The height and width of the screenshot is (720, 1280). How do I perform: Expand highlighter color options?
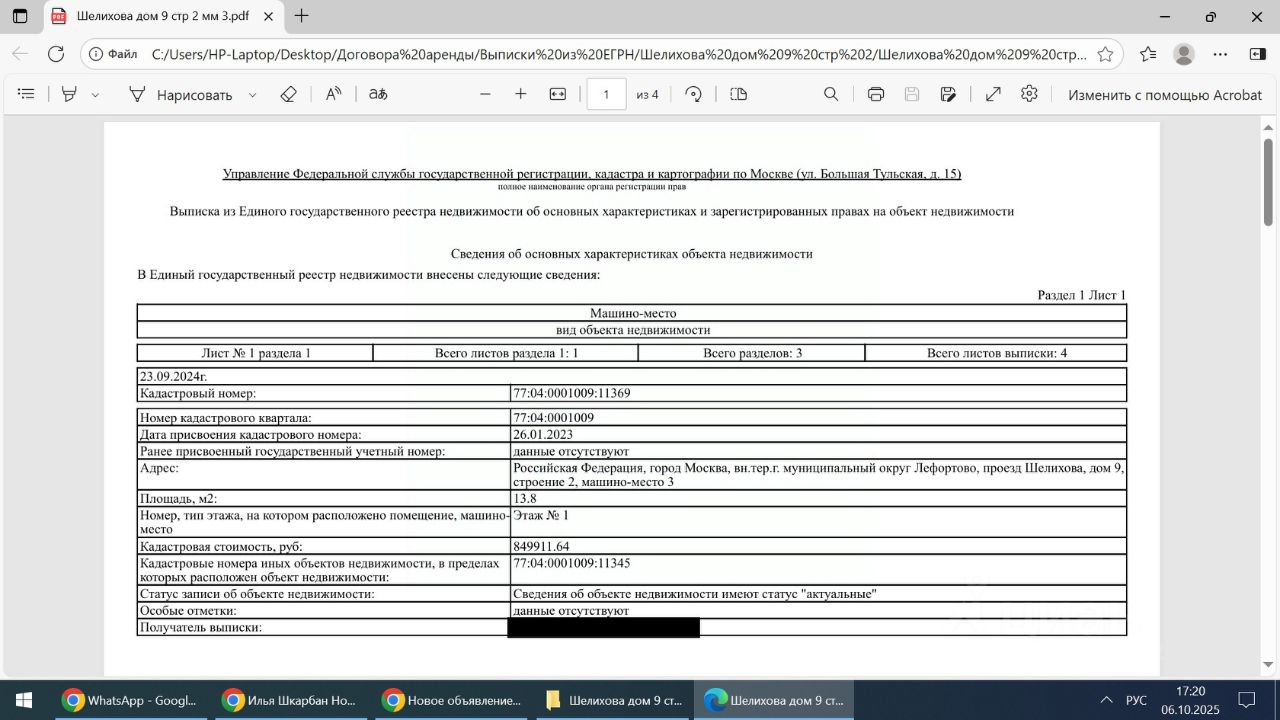pyautogui.click(x=95, y=95)
